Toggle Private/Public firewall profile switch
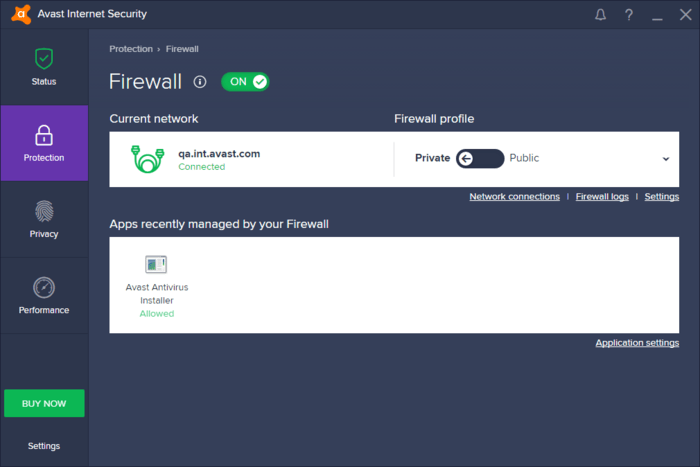Image resolution: width=700 pixels, height=467 pixels. [480, 158]
